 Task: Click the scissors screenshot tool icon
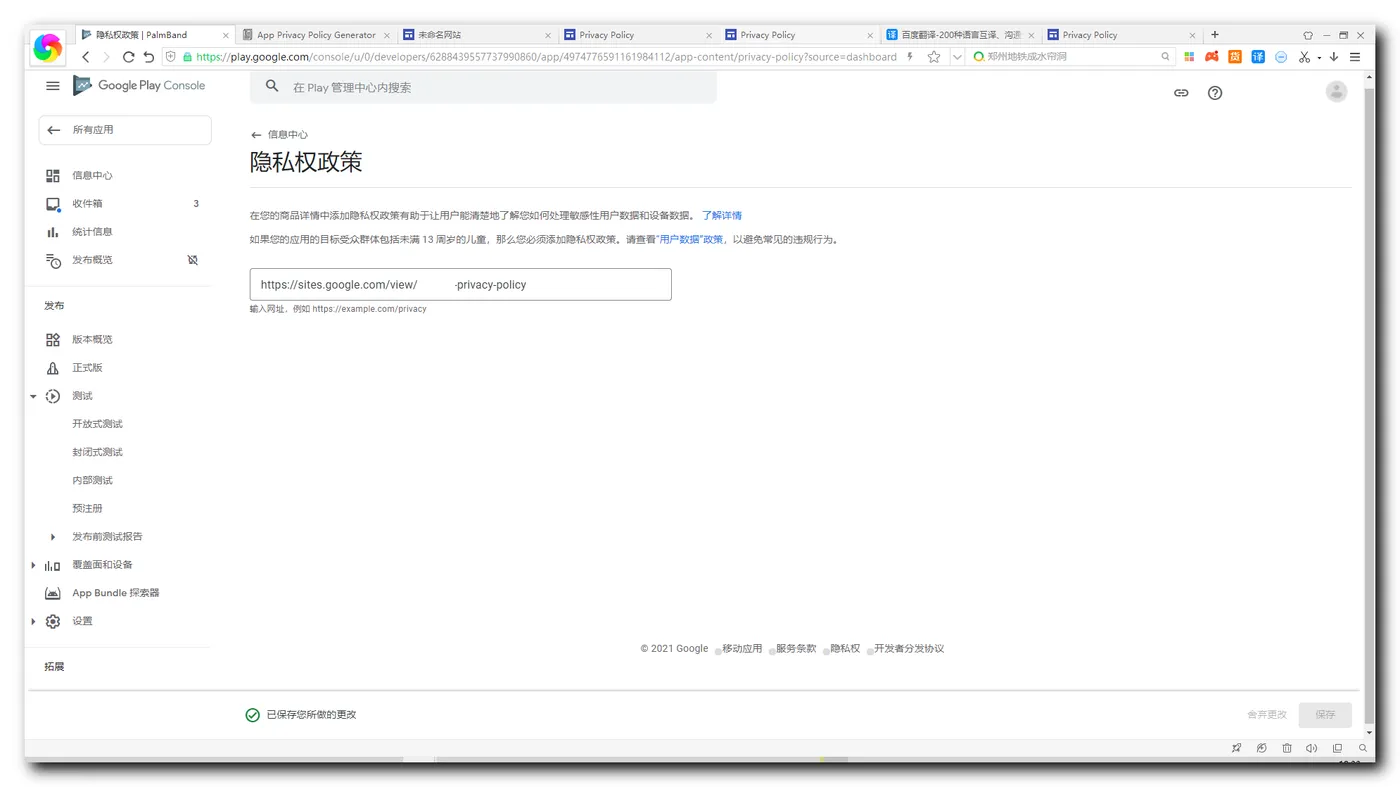click(x=1304, y=57)
